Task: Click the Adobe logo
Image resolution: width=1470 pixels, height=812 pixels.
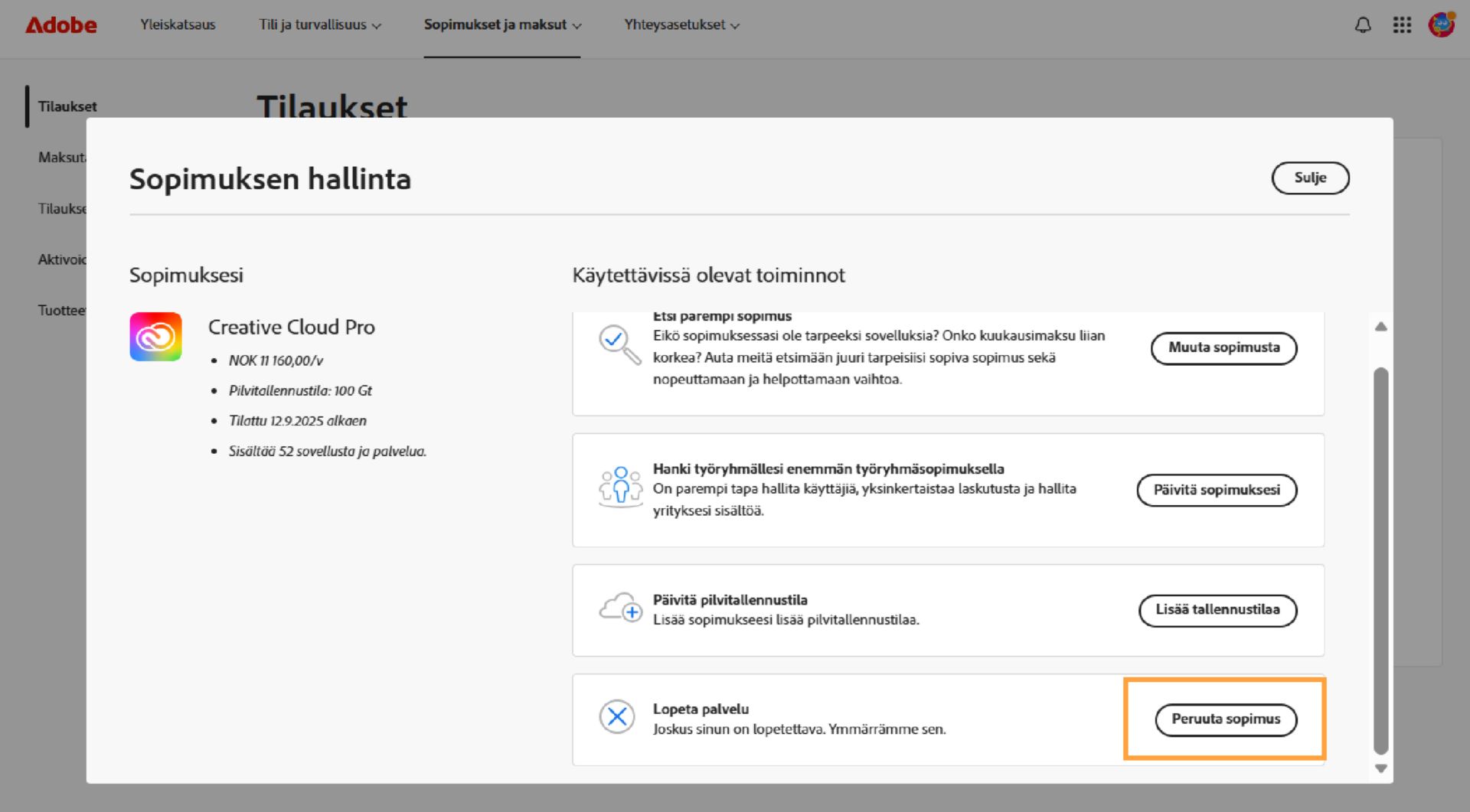Action: pyautogui.click(x=60, y=24)
